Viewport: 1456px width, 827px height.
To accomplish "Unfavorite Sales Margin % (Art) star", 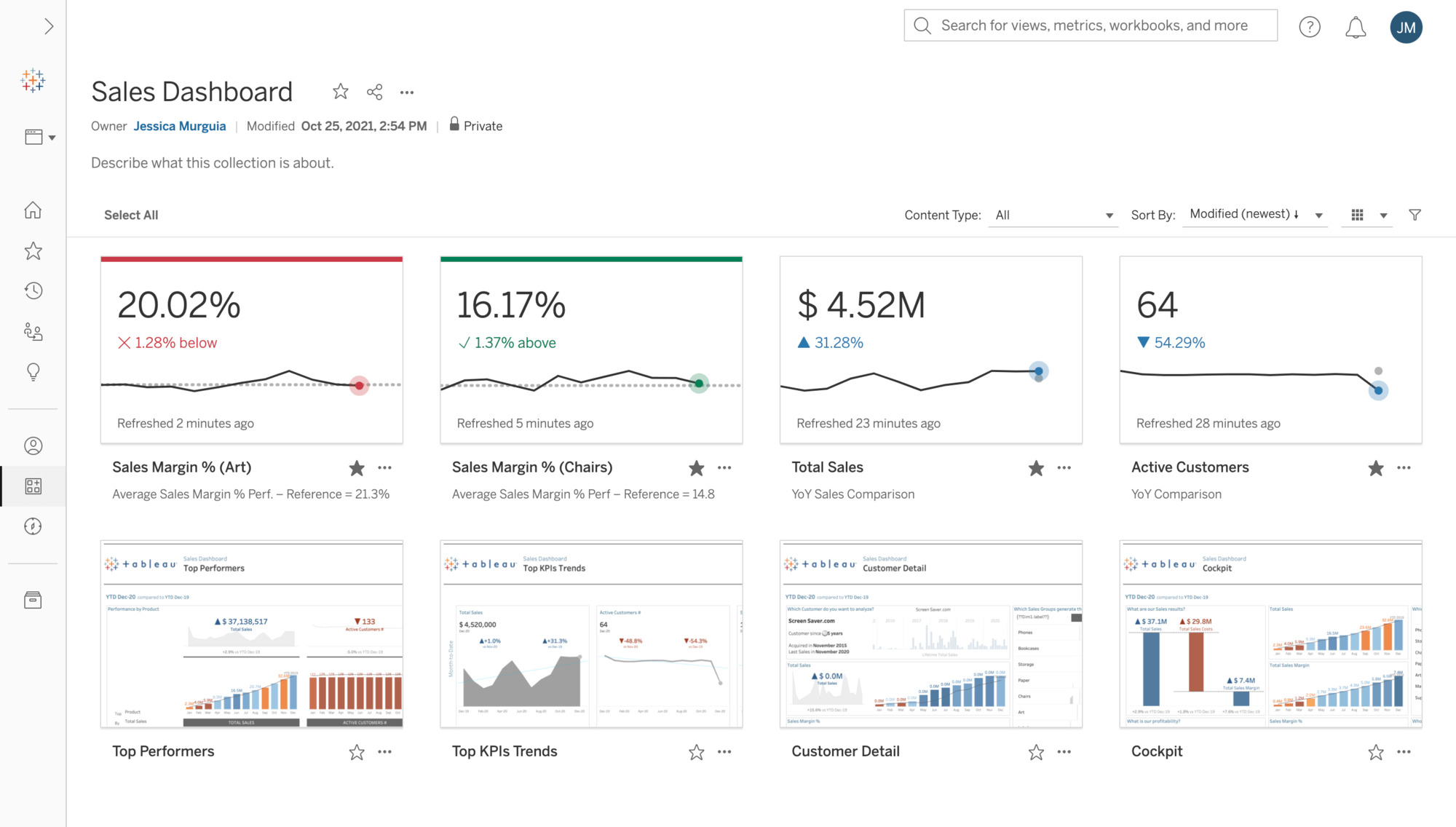I will point(357,468).
